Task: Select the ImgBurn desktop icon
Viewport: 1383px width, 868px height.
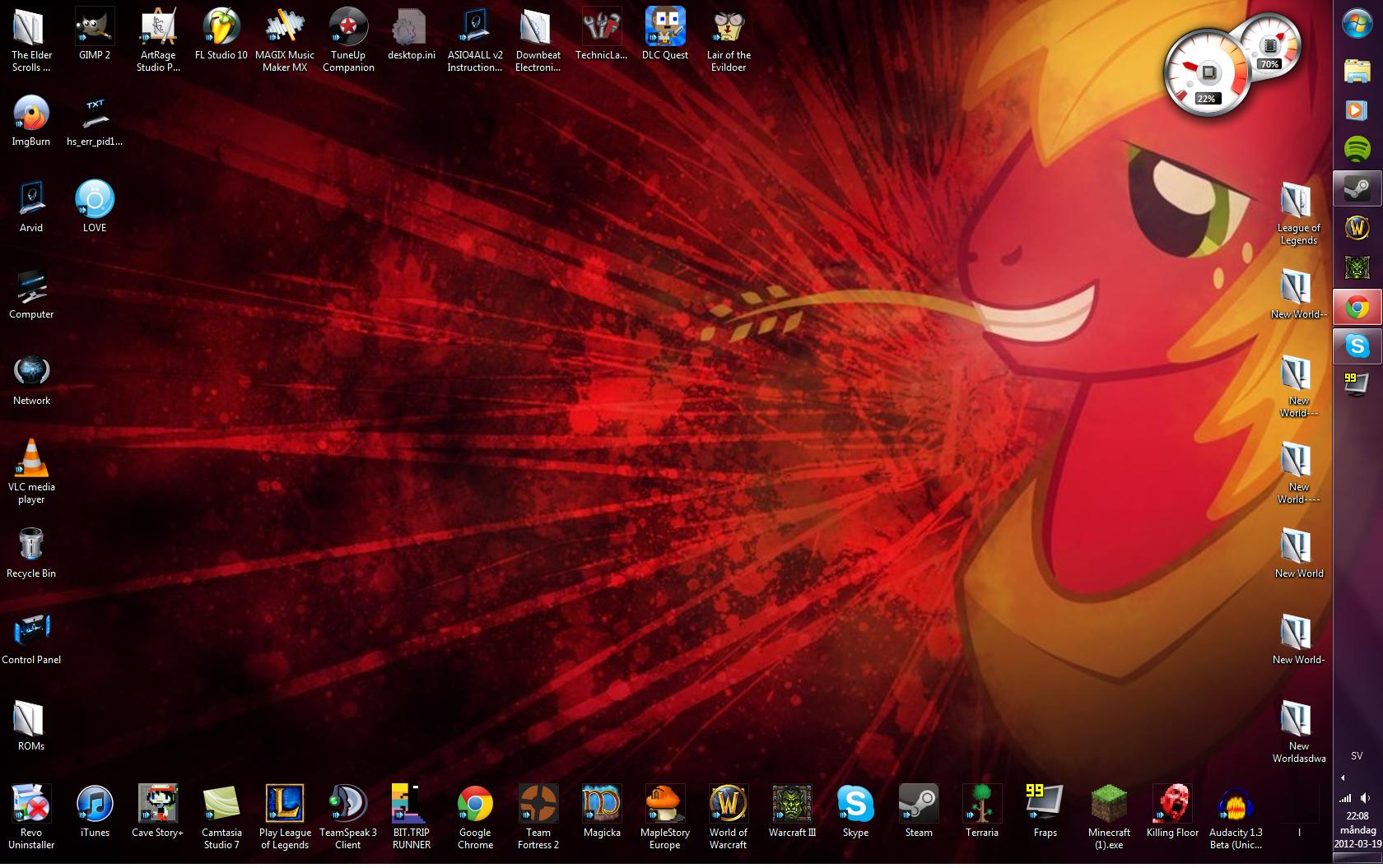Action: pyautogui.click(x=31, y=122)
